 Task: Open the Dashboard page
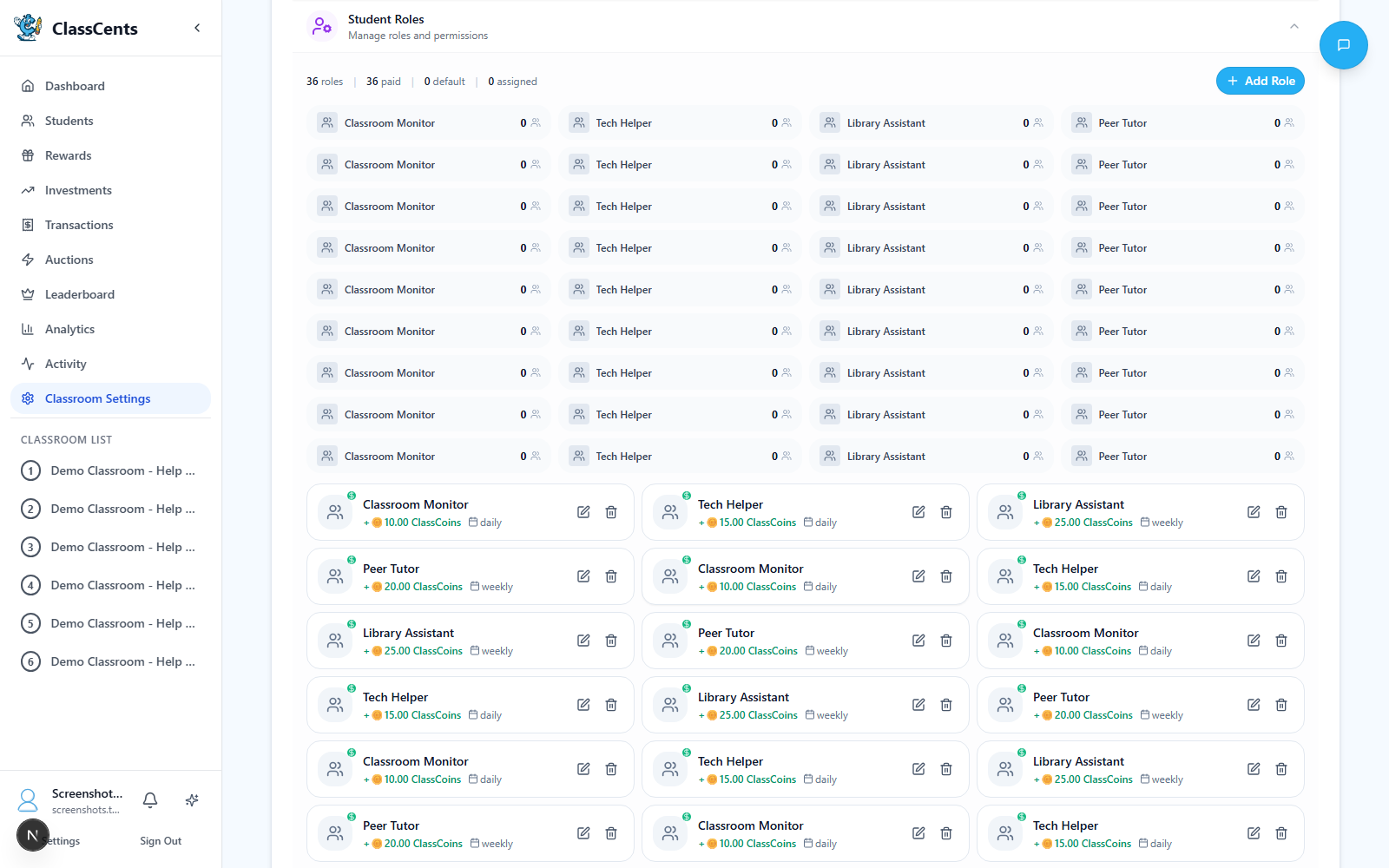click(110, 86)
